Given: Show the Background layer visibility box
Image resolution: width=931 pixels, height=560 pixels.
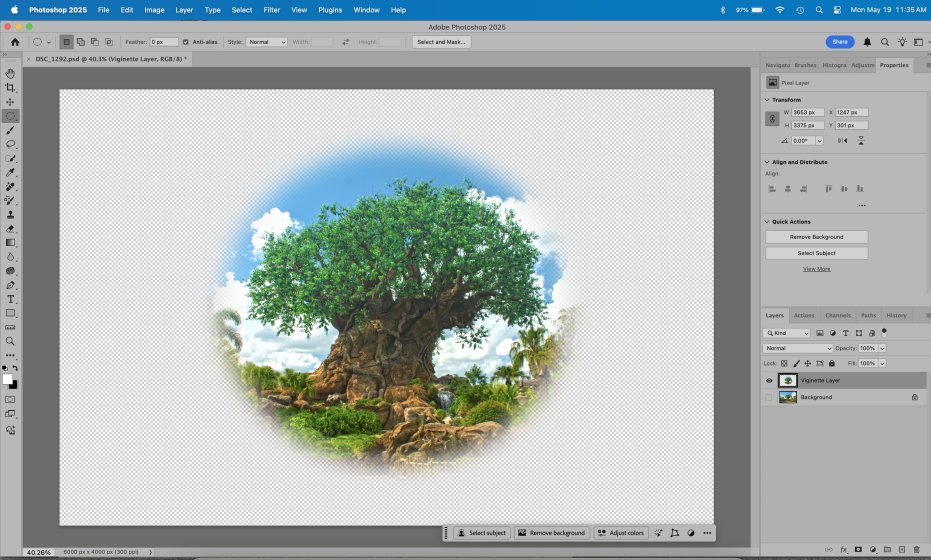Looking at the screenshot, I should (769, 397).
